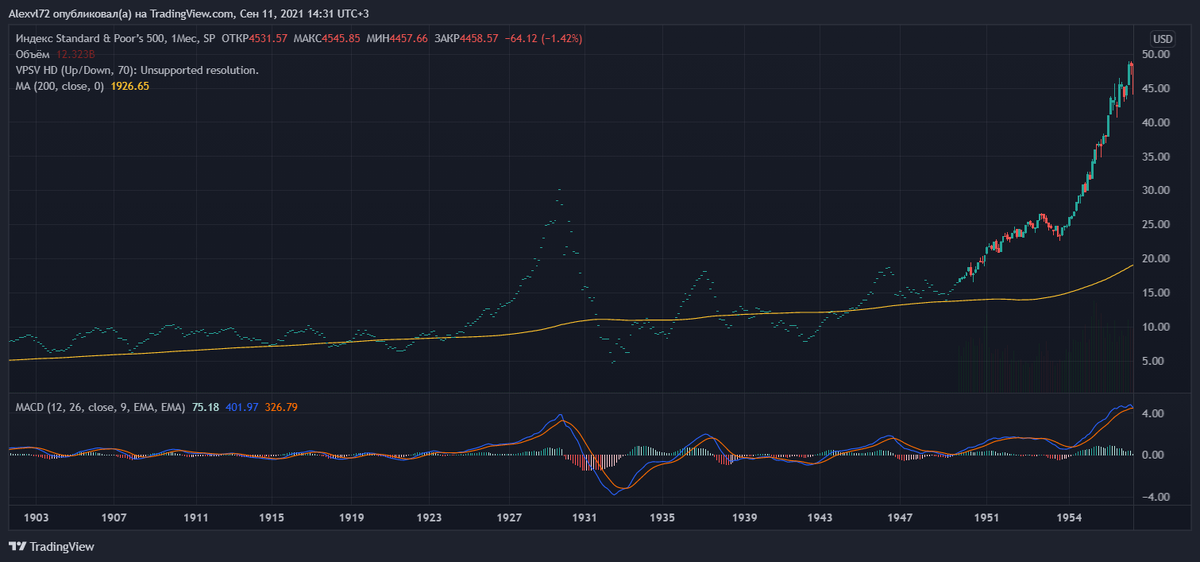Select the Объём volume indicator label
The image size is (1200, 562).
32,54
